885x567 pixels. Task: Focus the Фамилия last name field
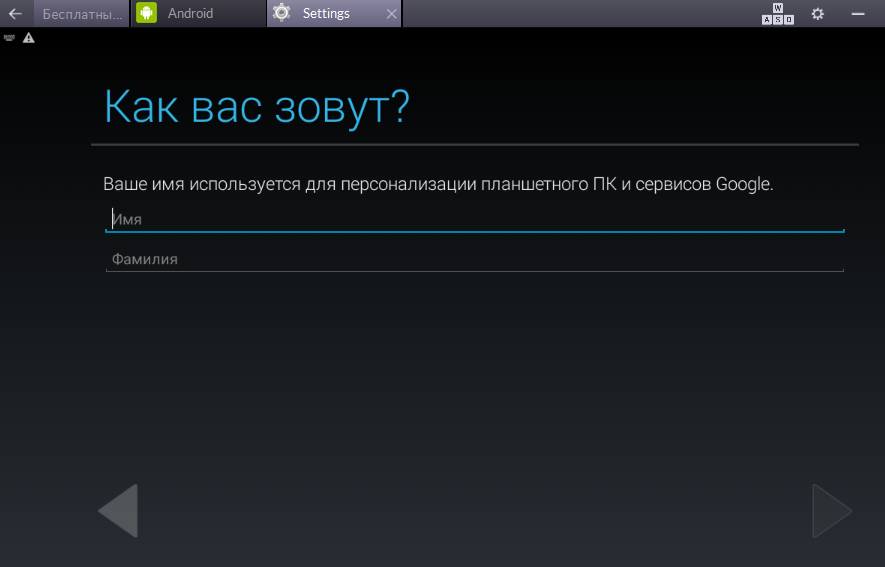pyautogui.click(x=474, y=259)
